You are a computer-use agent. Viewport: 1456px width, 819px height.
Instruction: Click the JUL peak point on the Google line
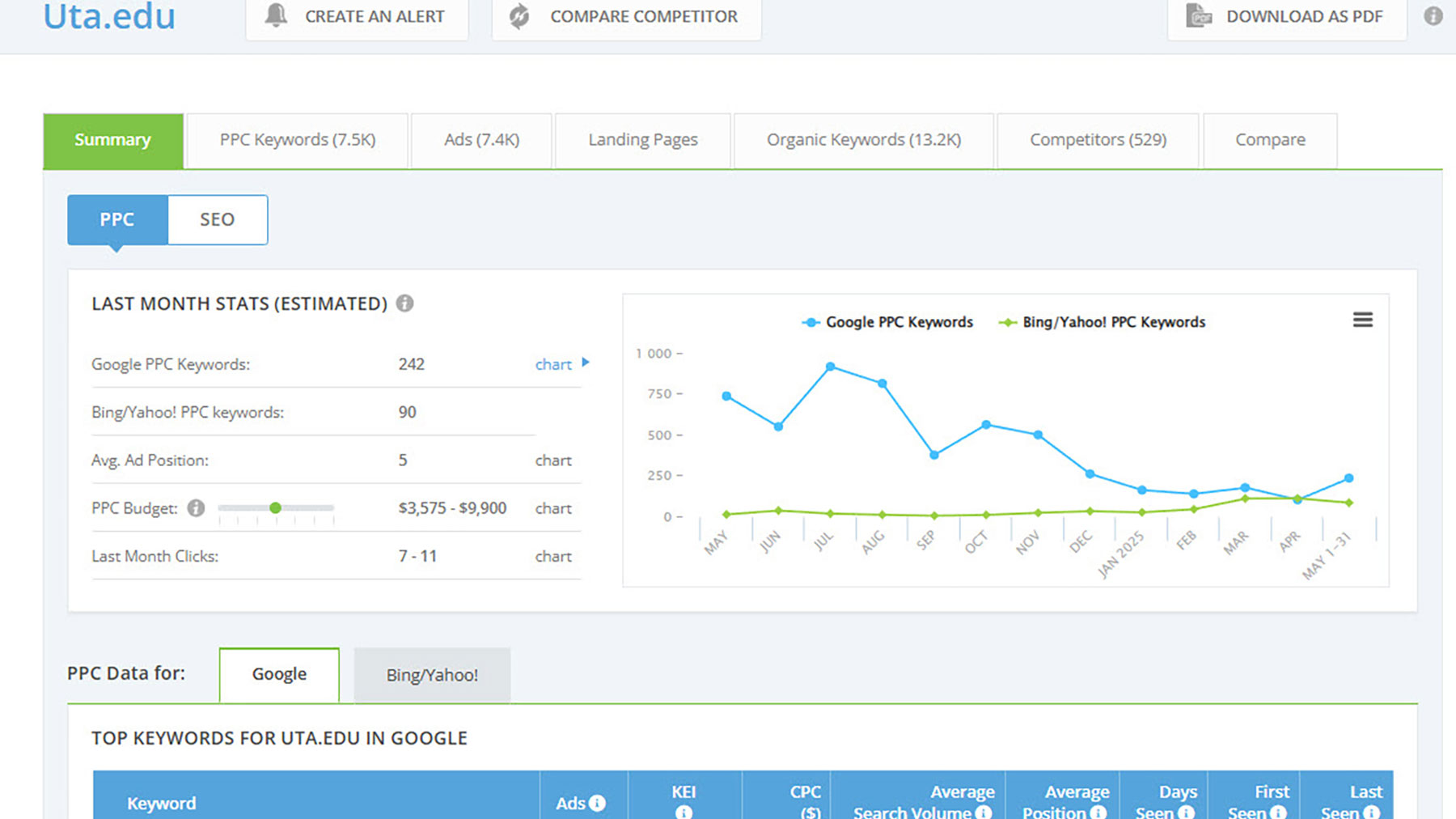[830, 367]
